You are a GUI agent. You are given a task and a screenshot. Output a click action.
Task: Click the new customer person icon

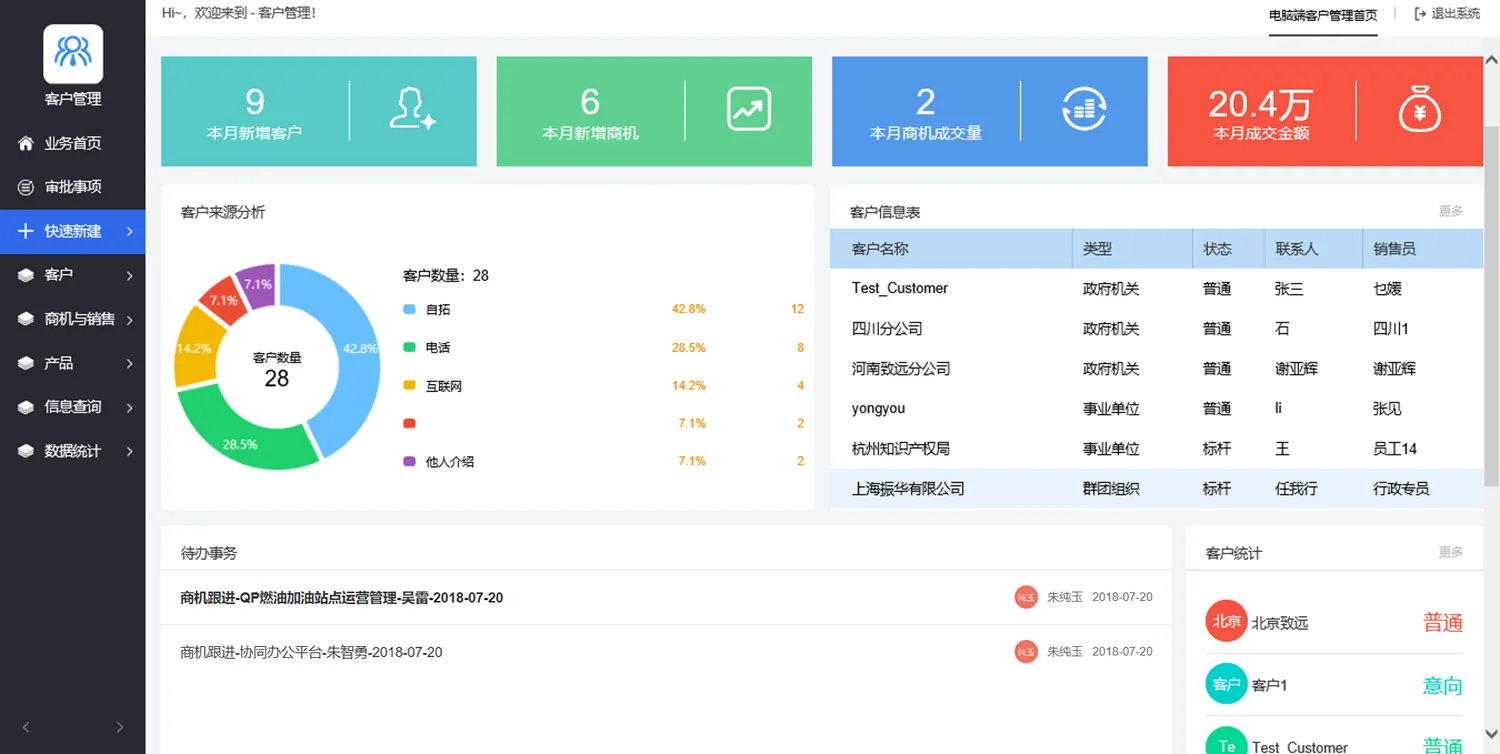(412, 109)
